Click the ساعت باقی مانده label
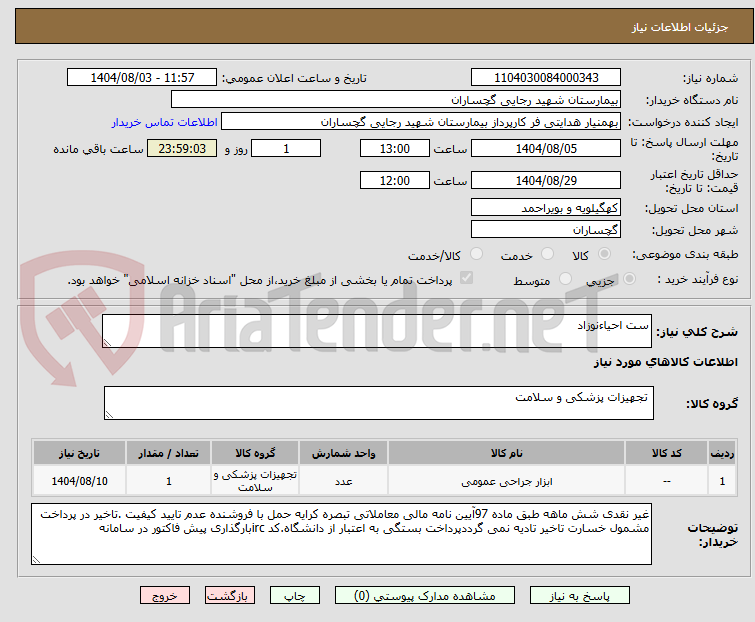This screenshot has width=755, height=622. 98,149
